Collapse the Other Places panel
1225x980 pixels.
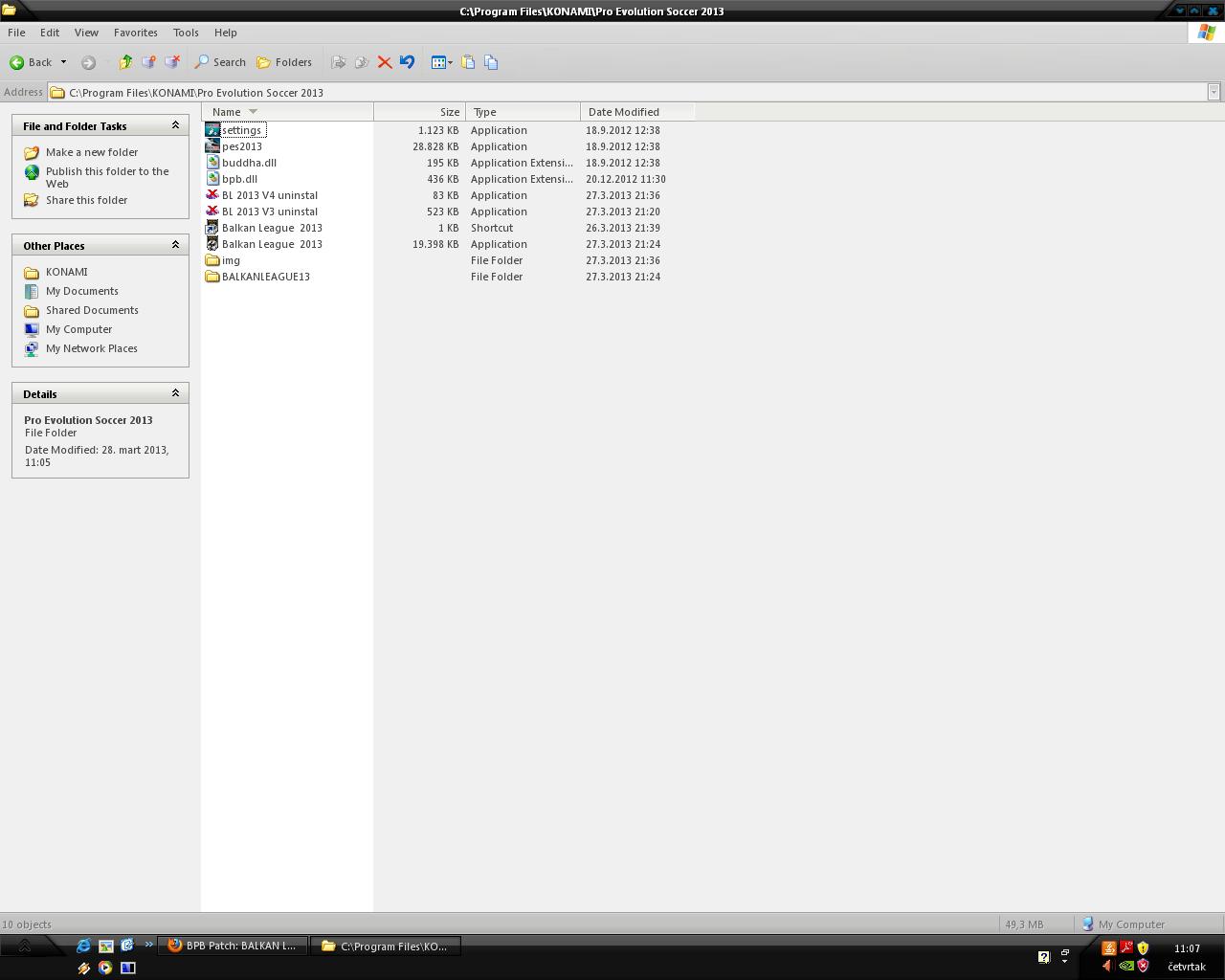pos(175,245)
